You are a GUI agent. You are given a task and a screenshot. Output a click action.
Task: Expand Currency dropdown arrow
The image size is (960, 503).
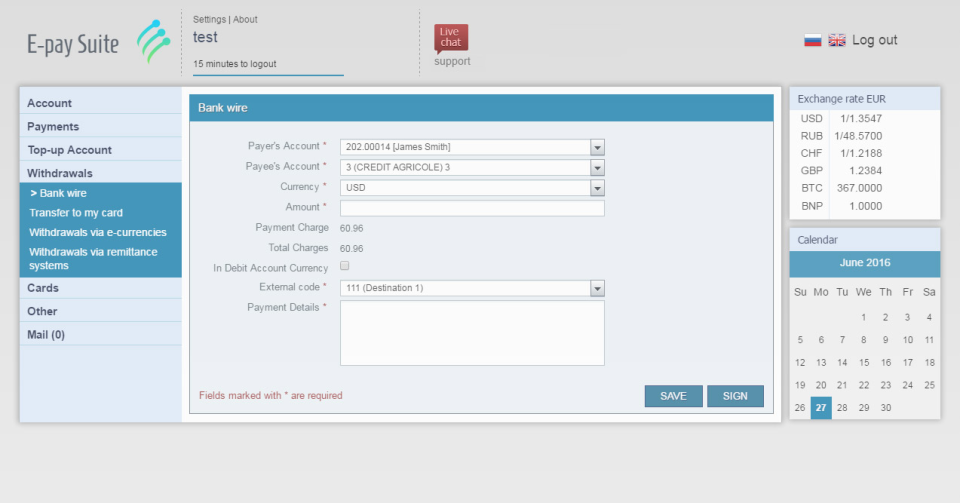598,188
